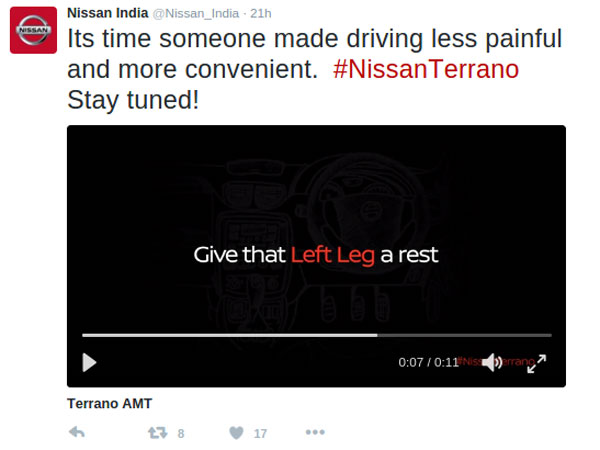Click the video frame reading Give that Left Leg a rest
Screen dimensions: 600x450
tap(316, 256)
